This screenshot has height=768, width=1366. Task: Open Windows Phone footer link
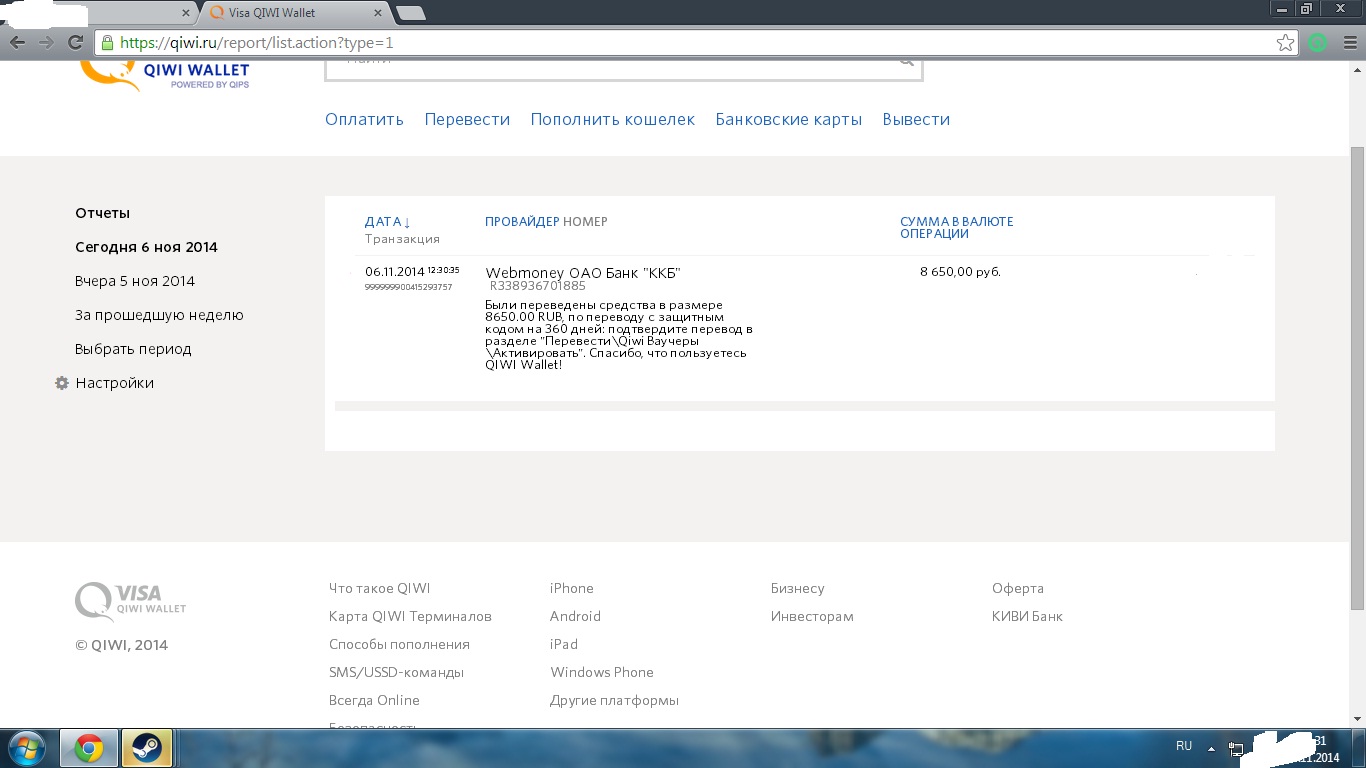click(602, 672)
